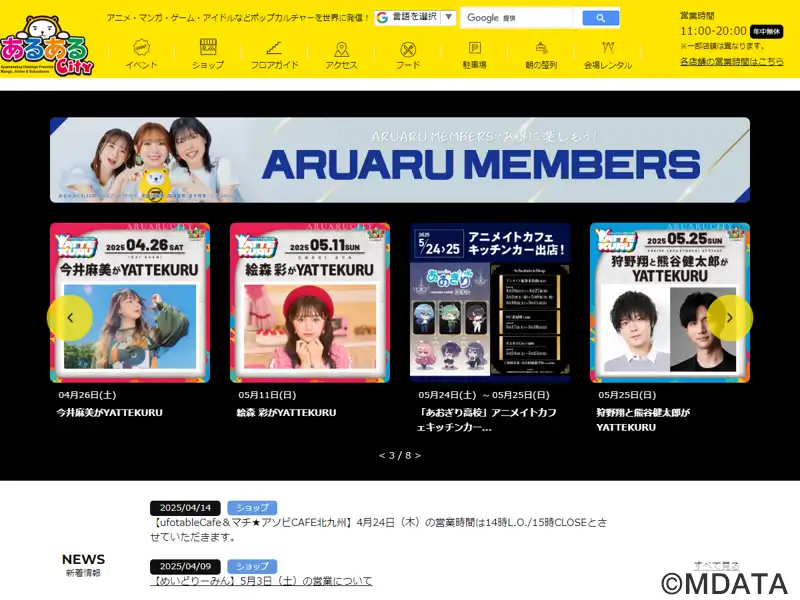The width and height of the screenshot is (800, 600).
Task: Open the めいどりーみん 5月3日 news article
Action: pos(261,581)
